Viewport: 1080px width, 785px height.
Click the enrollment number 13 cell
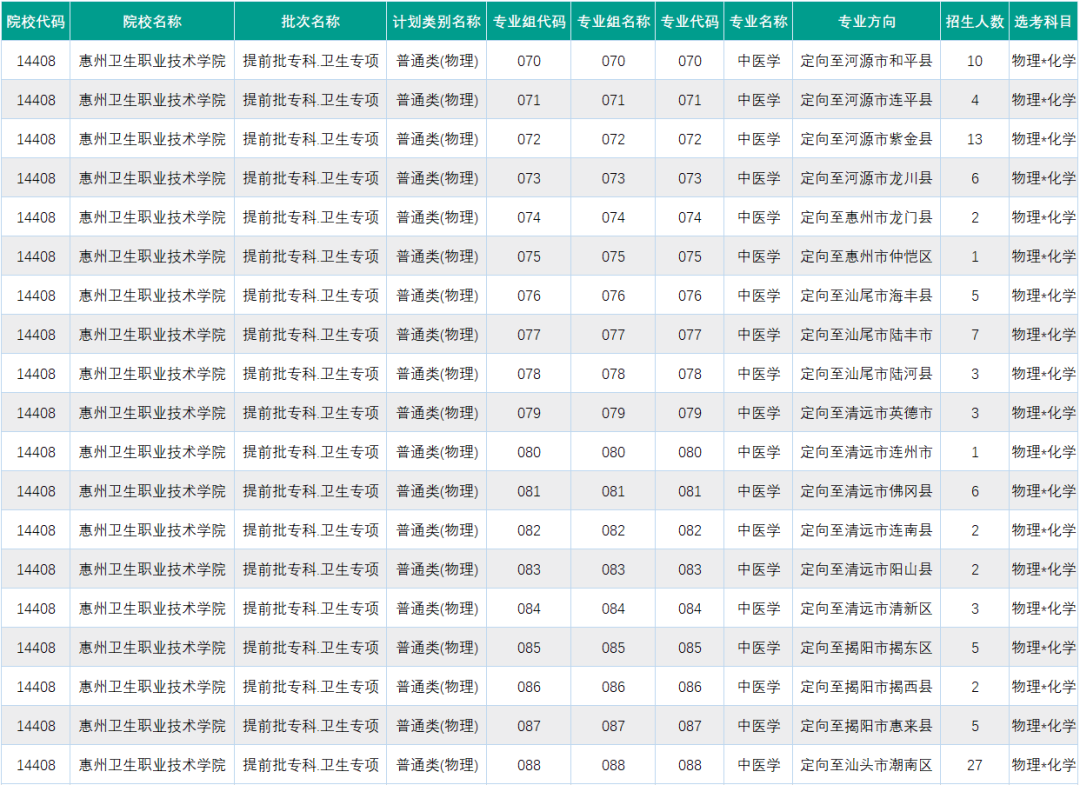974,139
